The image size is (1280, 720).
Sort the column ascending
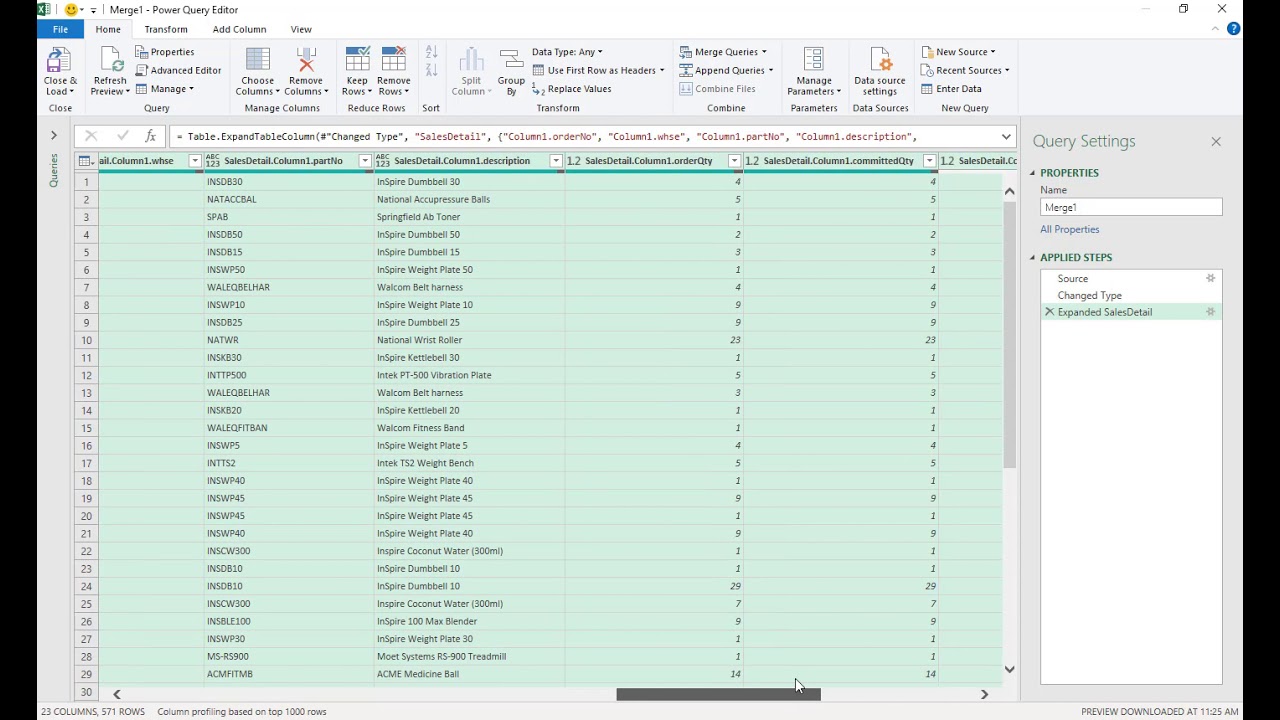(x=431, y=52)
